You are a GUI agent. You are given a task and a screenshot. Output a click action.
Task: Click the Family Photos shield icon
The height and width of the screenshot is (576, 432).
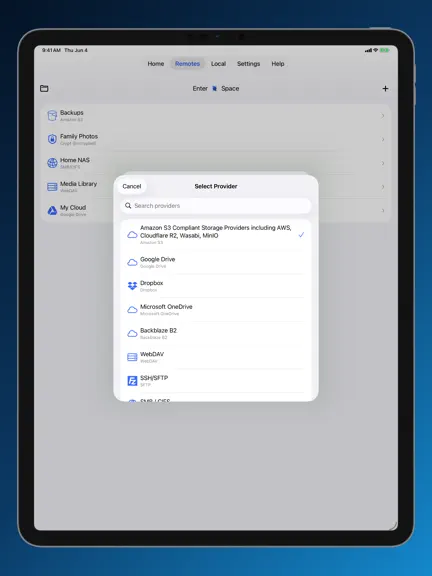(x=52, y=139)
